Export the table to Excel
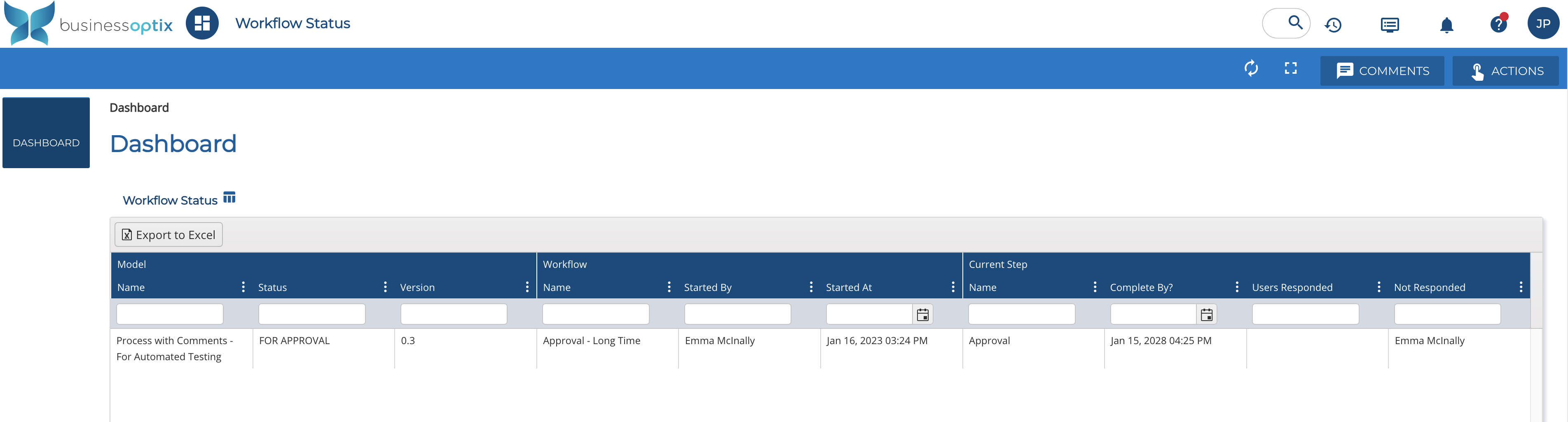Image resolution: width=1568 pixels, height=422 pixels. pos(169,235)
